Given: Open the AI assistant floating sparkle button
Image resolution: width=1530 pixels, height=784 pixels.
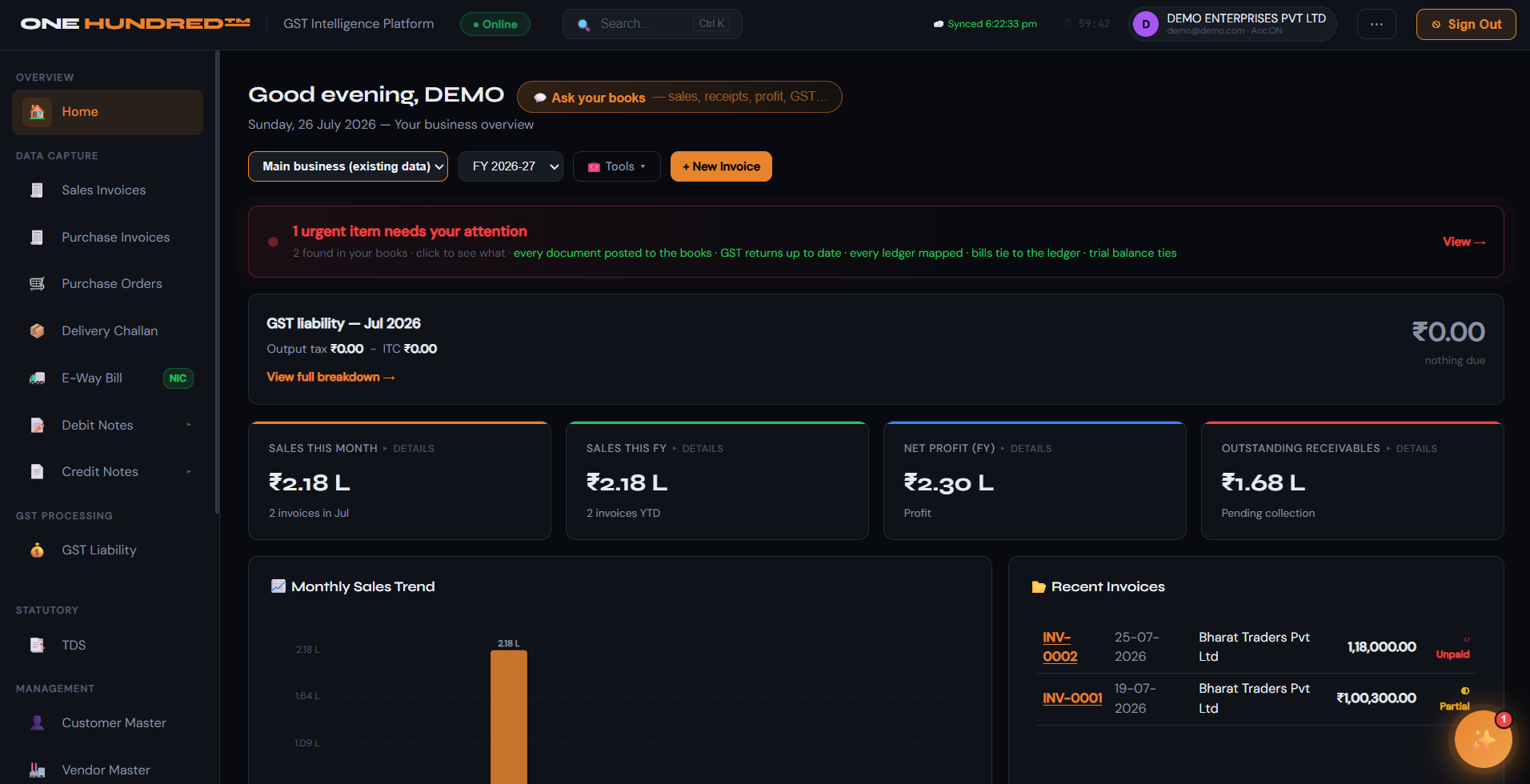Looking at the screenshot, I should pyautogui.click(x=1483, y=739).
